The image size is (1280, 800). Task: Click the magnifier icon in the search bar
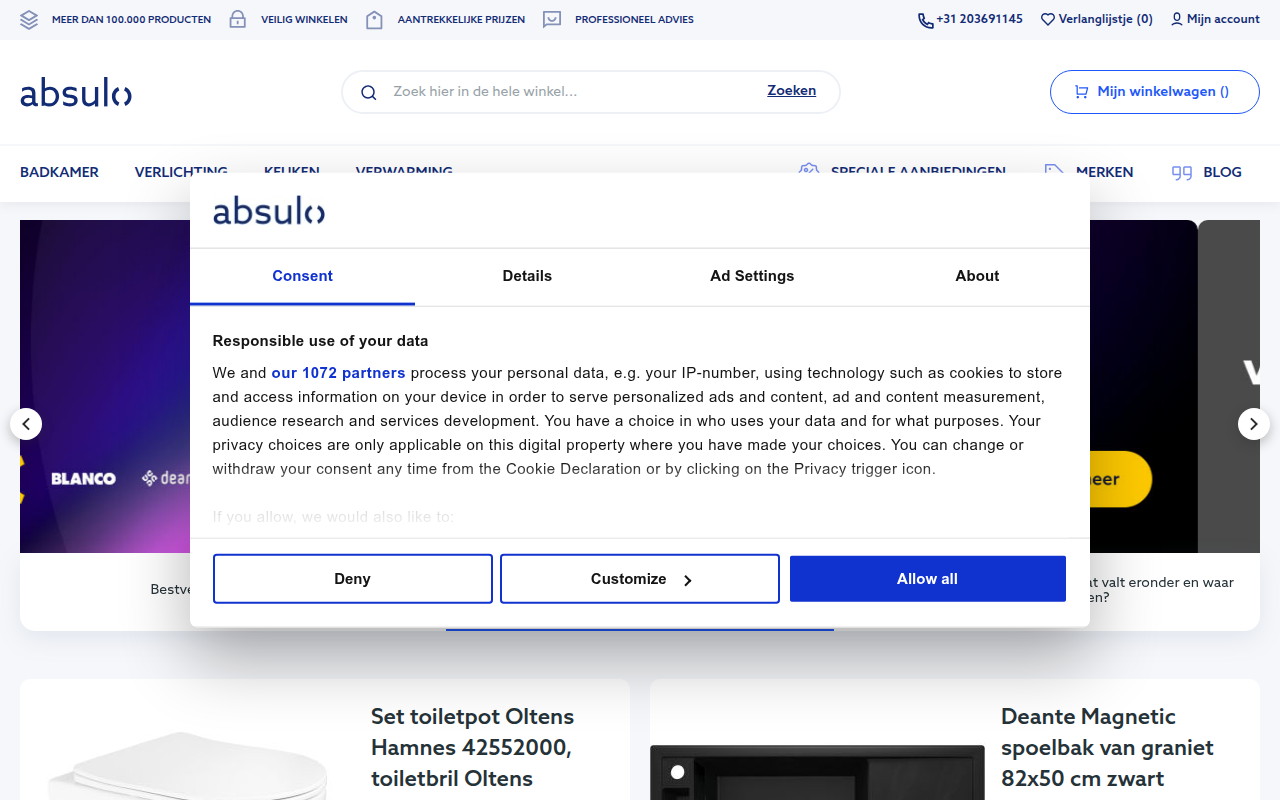pyautogui.click(x=369, y=92)
